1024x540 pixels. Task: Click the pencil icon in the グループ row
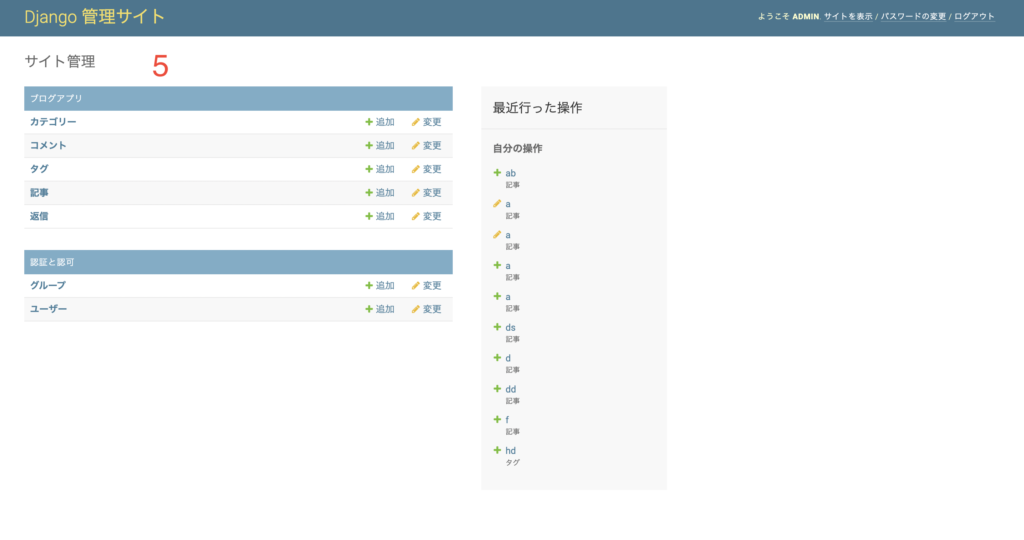coord(415,286)
